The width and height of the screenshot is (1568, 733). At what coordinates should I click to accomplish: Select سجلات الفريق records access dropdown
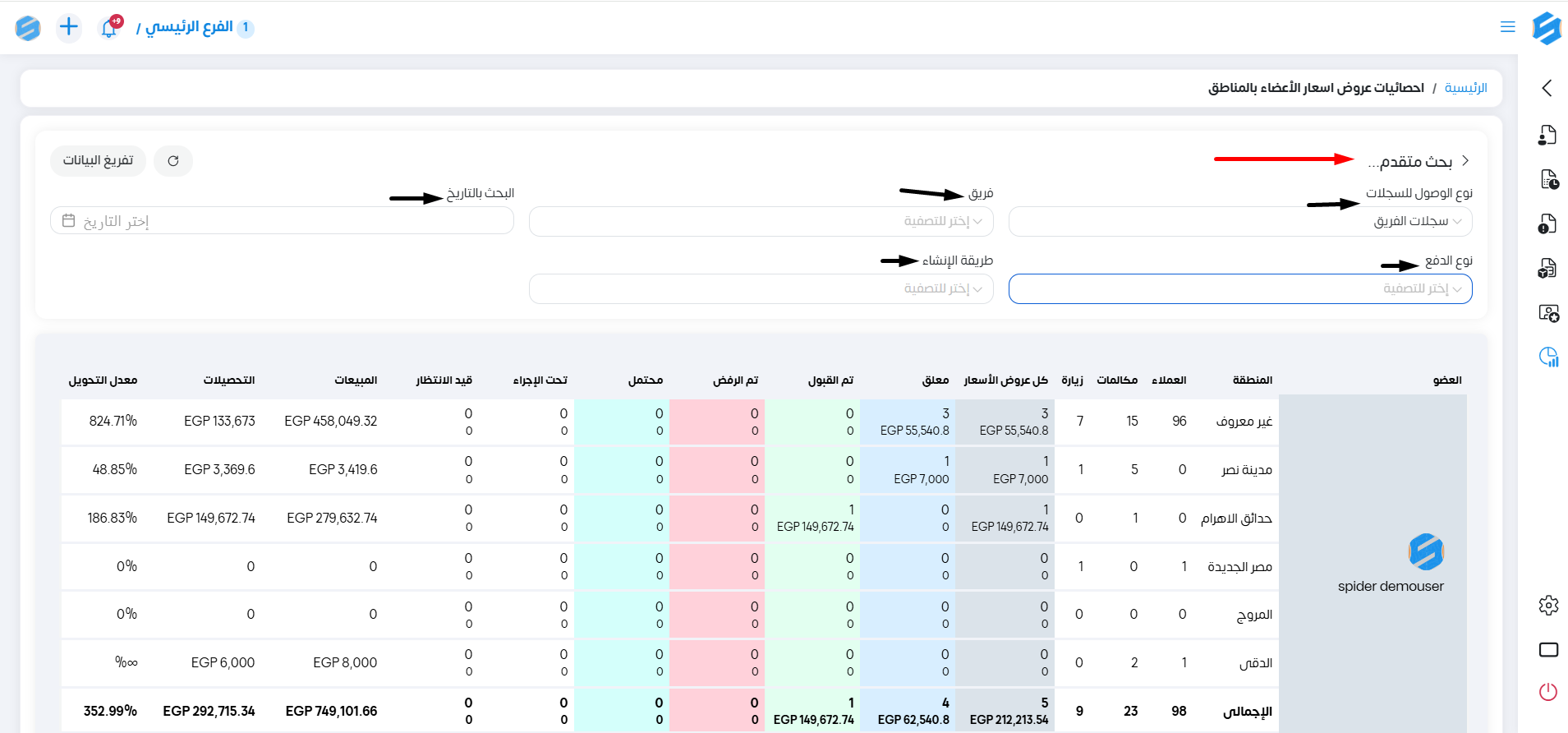point(1240,221)
